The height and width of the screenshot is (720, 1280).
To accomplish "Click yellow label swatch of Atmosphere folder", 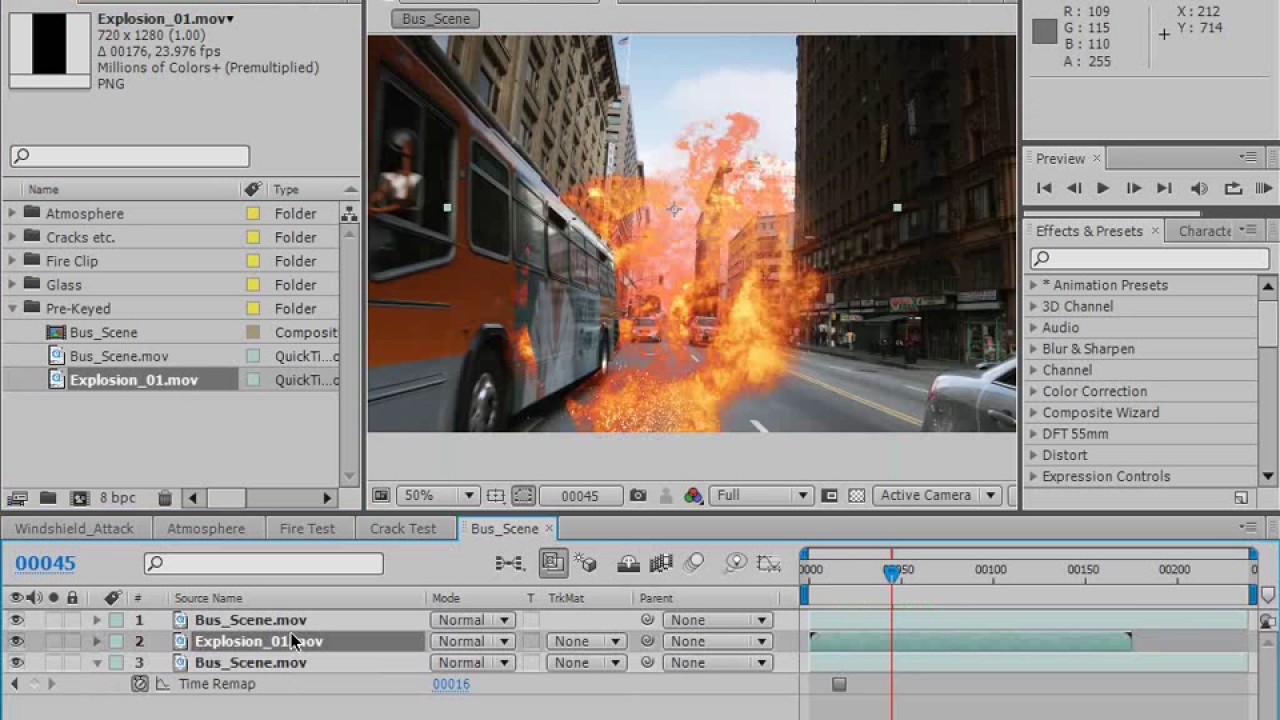I will (x=253, y=213).
